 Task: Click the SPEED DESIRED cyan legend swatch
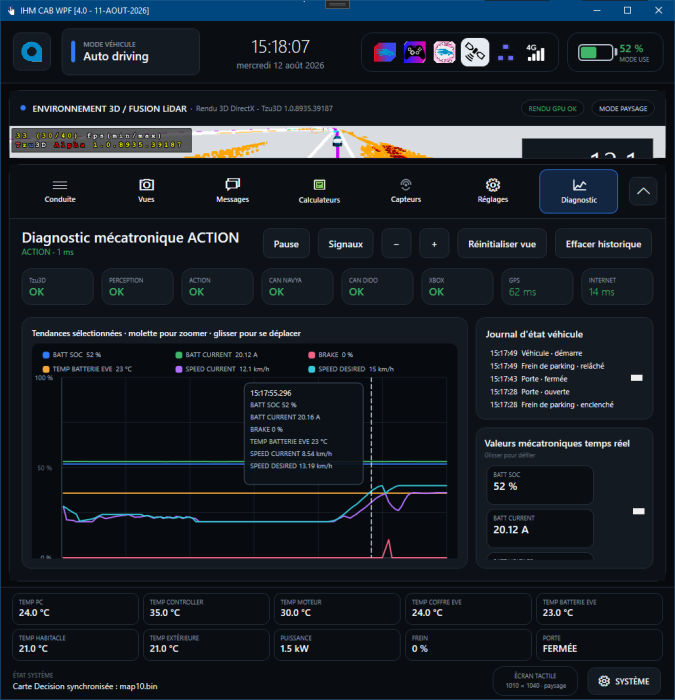[x=312, y=369]
